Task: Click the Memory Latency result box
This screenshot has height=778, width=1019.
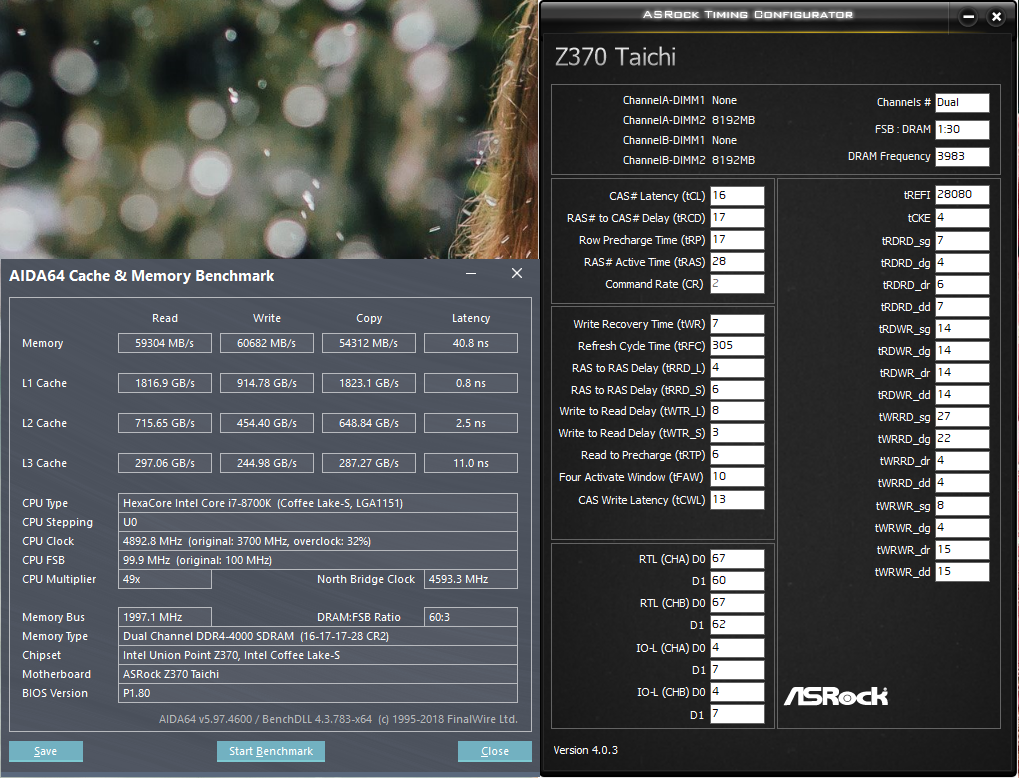Action: (470, 343)
